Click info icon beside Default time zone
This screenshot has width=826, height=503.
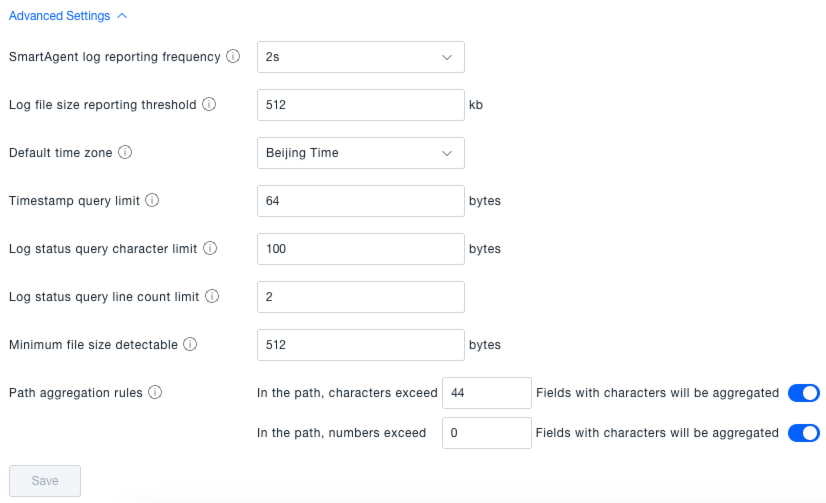point(125,153)
